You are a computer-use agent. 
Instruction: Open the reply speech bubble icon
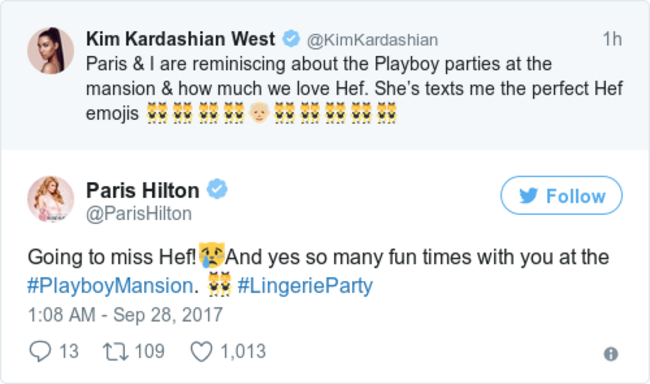coord(40,351)
